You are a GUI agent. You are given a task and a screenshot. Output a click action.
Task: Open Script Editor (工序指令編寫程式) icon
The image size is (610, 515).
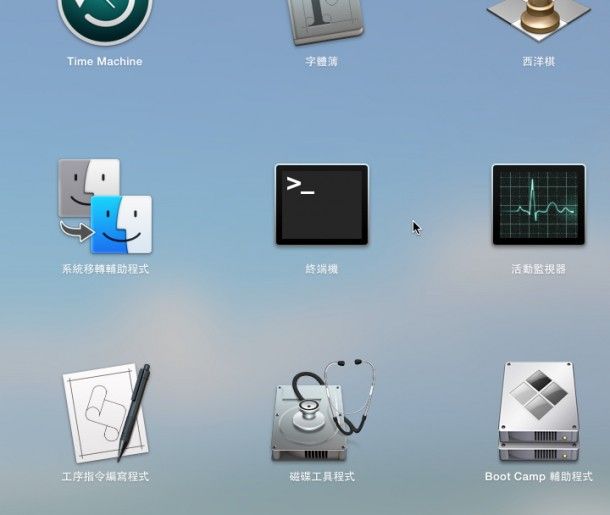pos(106,413)
